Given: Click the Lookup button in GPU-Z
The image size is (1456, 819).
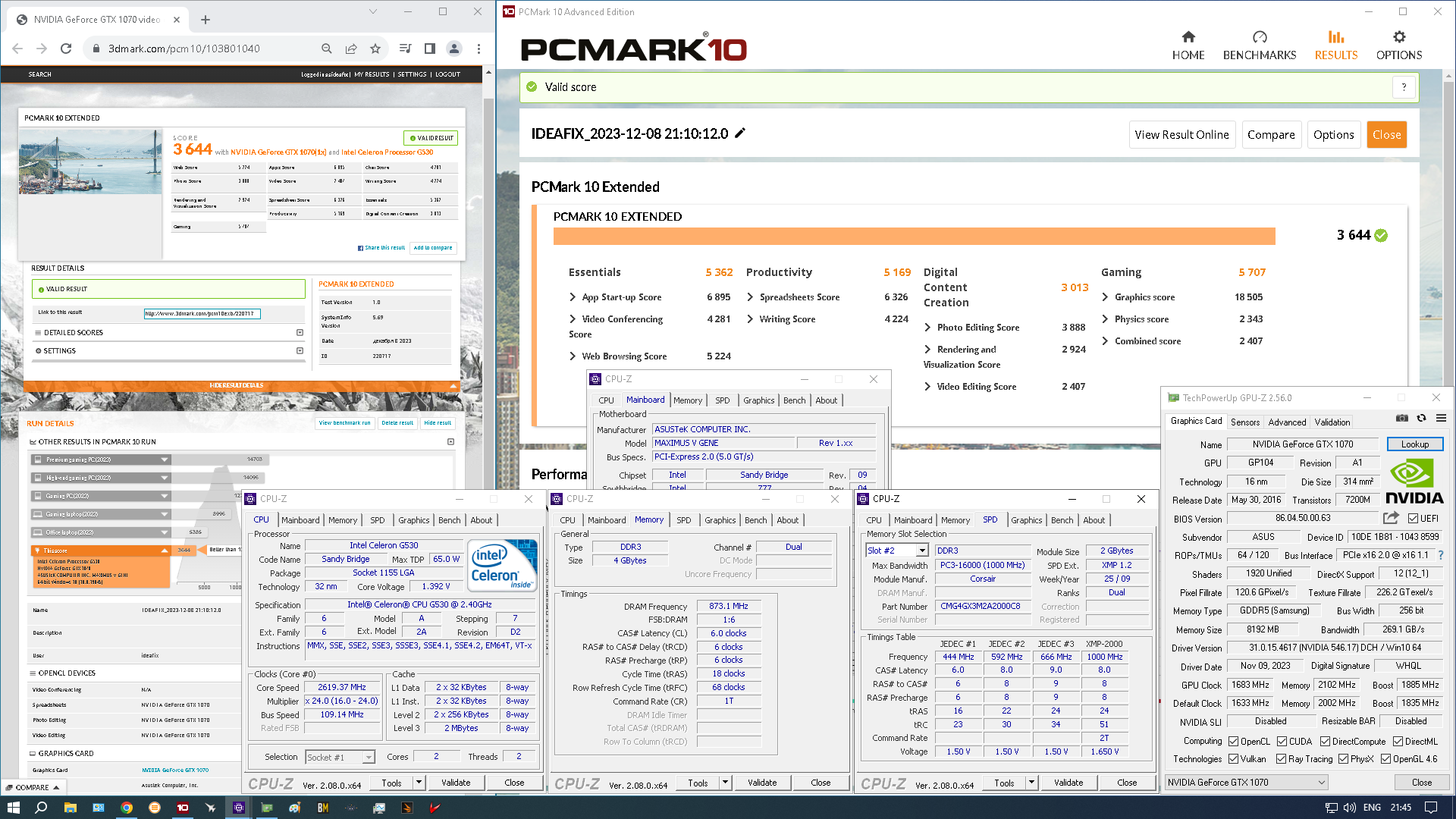Looking at the screenshot, I should point(1414,444).
